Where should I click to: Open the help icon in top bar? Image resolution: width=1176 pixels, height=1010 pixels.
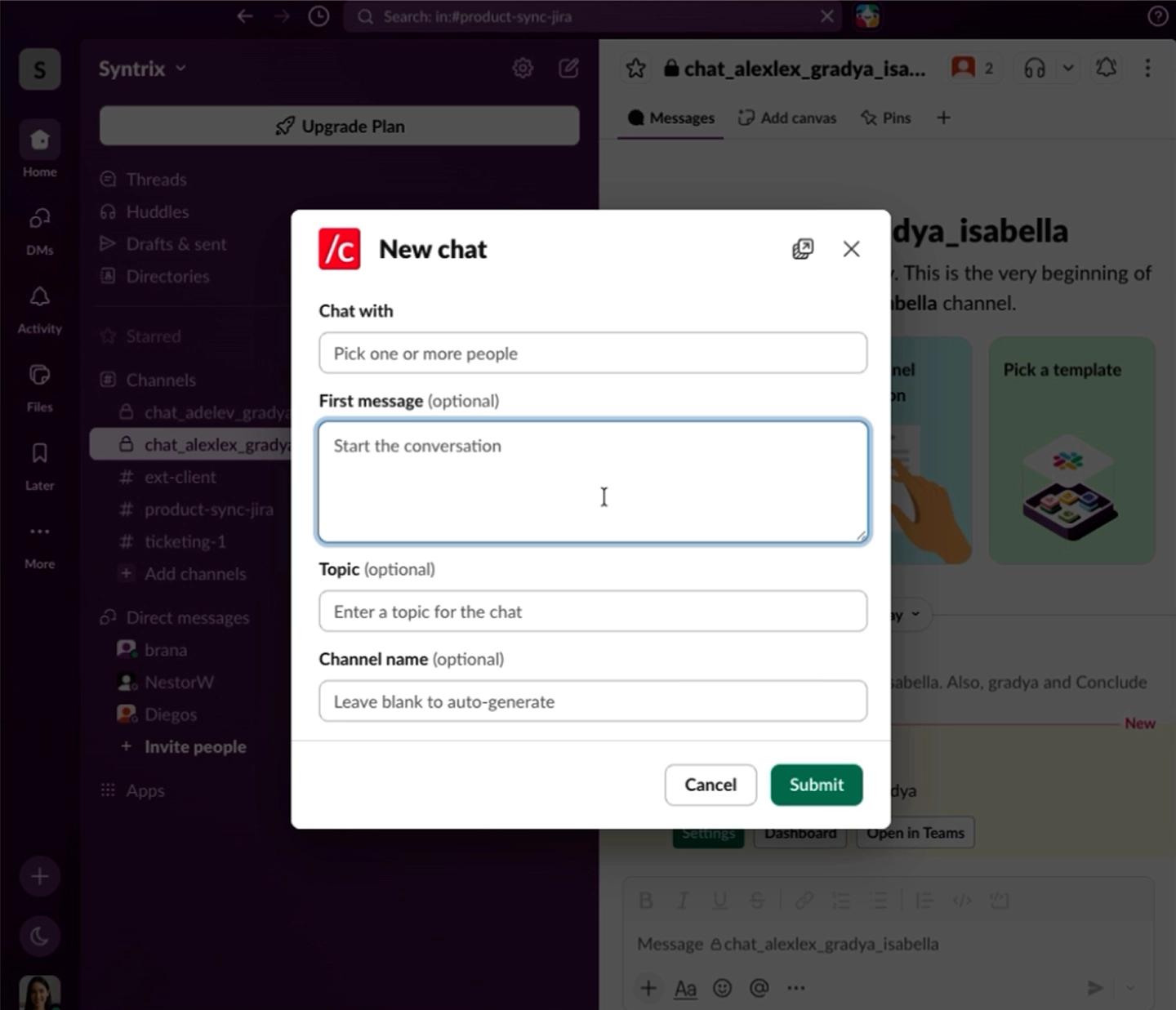(1157, 16)
